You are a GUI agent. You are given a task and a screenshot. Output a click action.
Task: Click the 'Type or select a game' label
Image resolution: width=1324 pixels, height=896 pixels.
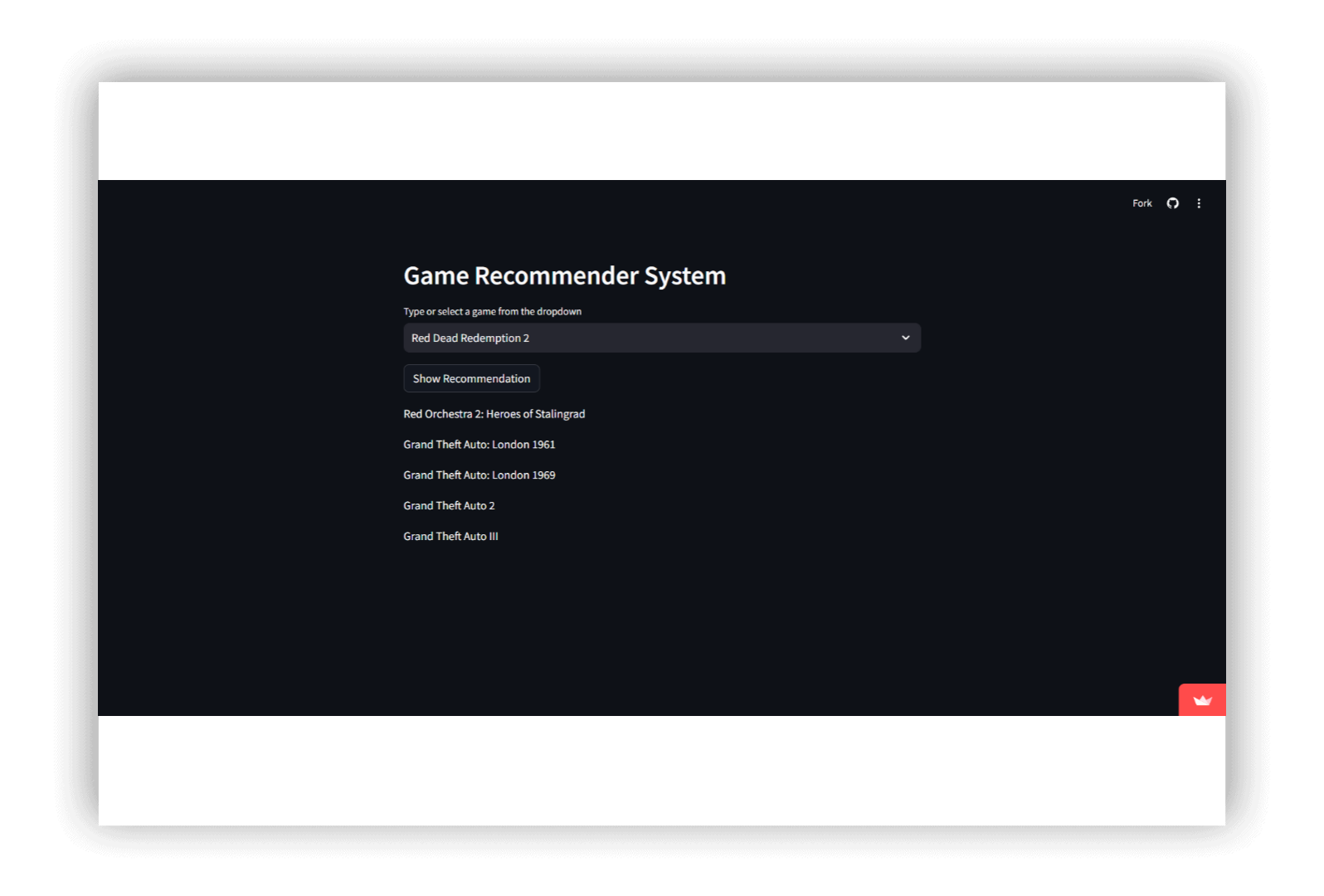pos(493,312)
